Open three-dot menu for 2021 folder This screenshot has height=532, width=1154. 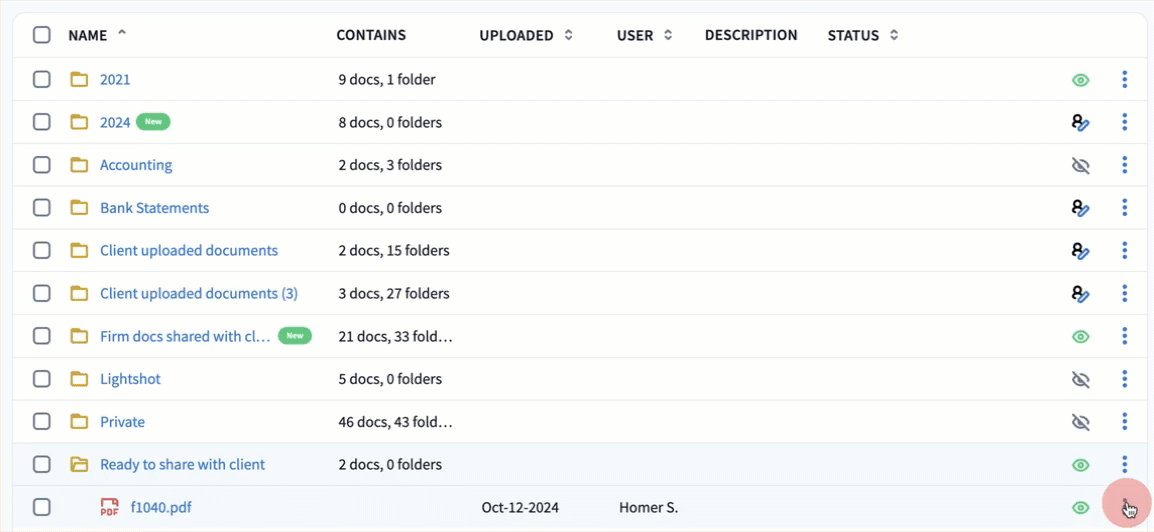pyautogui.click(x=1125, y=80)
